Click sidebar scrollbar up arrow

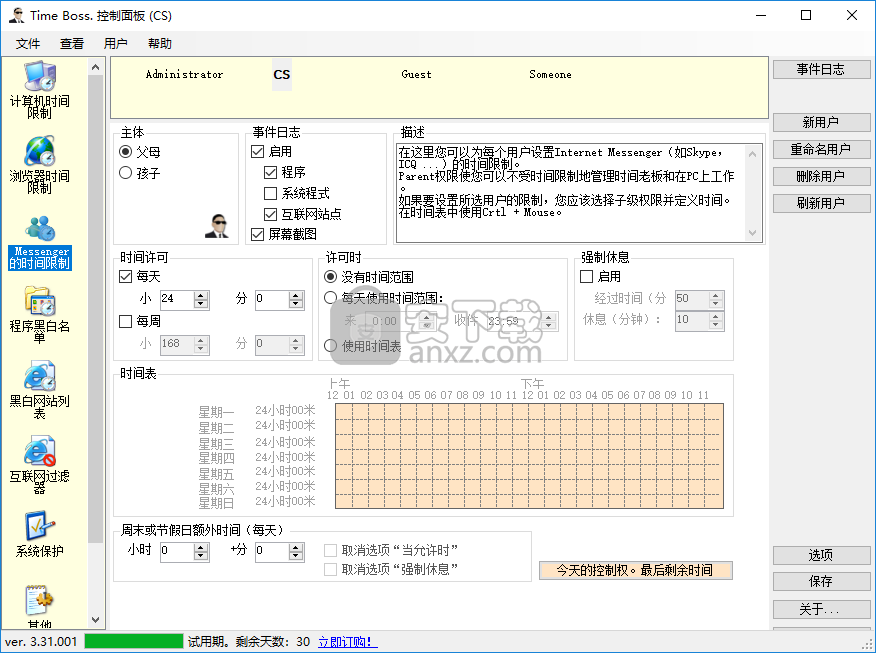[96, 67]
